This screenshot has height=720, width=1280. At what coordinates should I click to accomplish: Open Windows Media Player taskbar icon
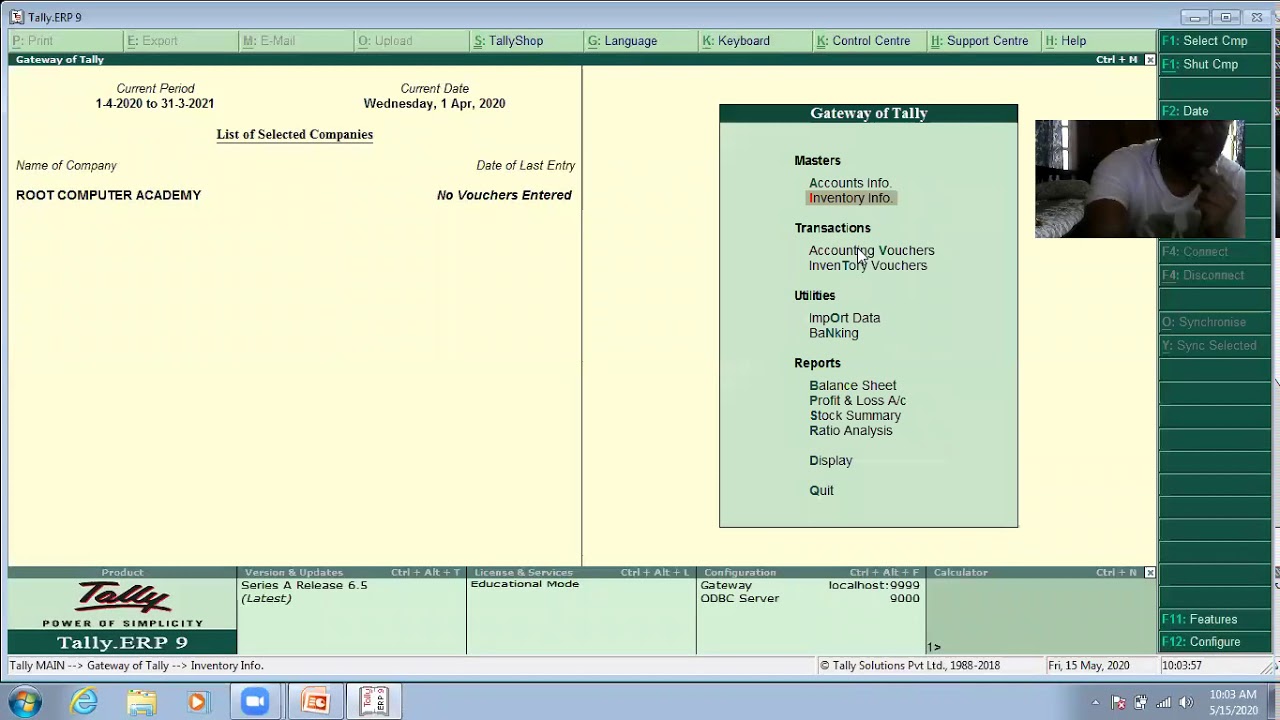197,702
